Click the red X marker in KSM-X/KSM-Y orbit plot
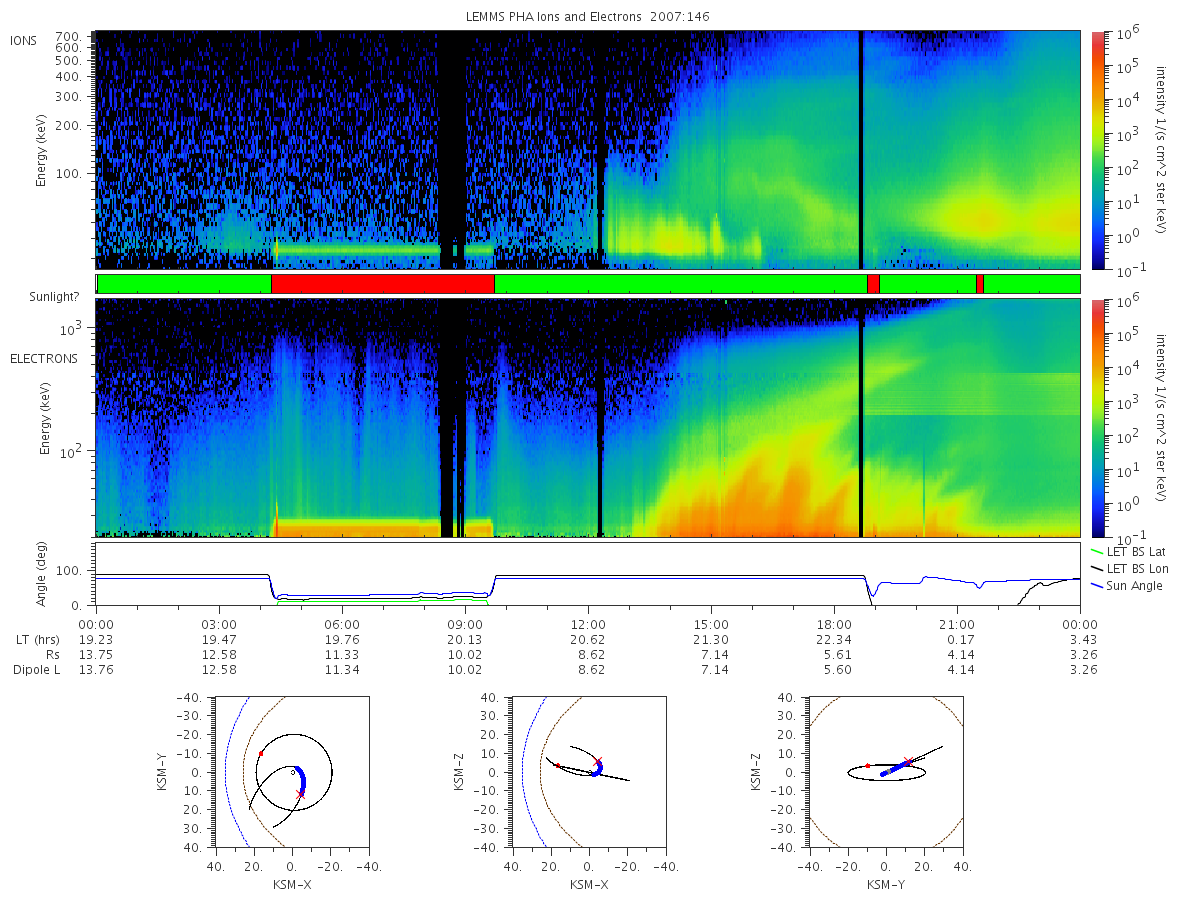Viewport: 1200px width, 900px height. pyautogui.click(x=300, y=793)
